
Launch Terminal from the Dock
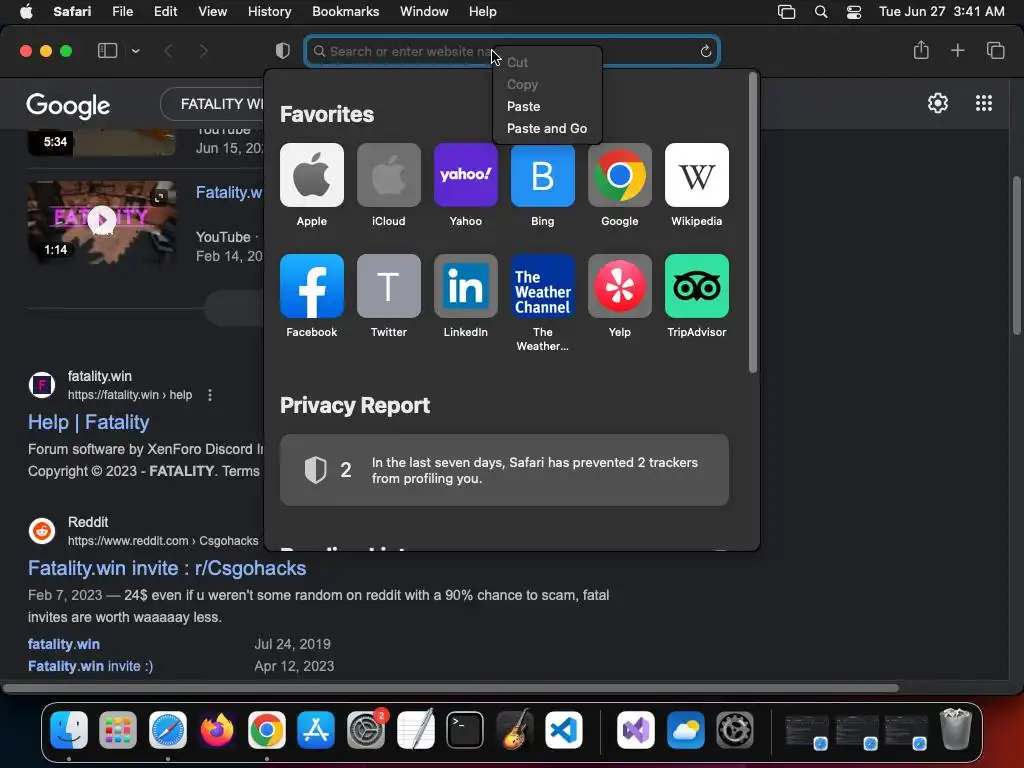point(464,729)
